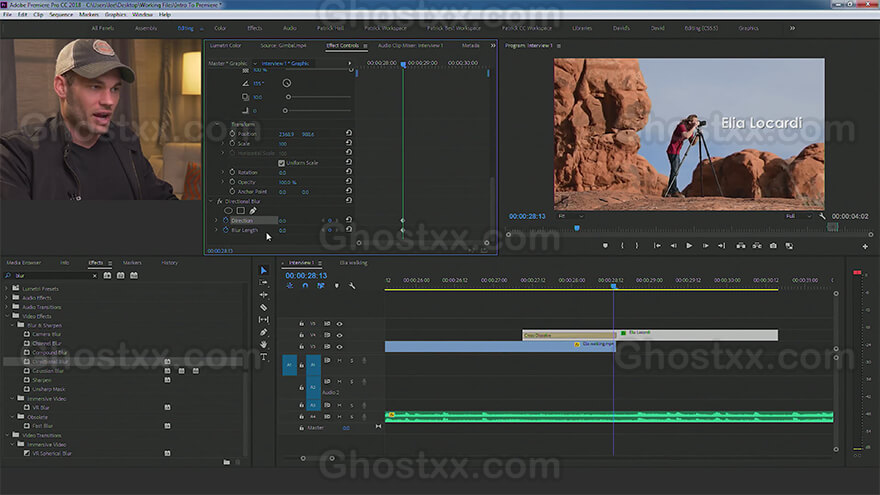Reset the Position parameter
This screenshot has width=880, height=495.
(349, 134)
